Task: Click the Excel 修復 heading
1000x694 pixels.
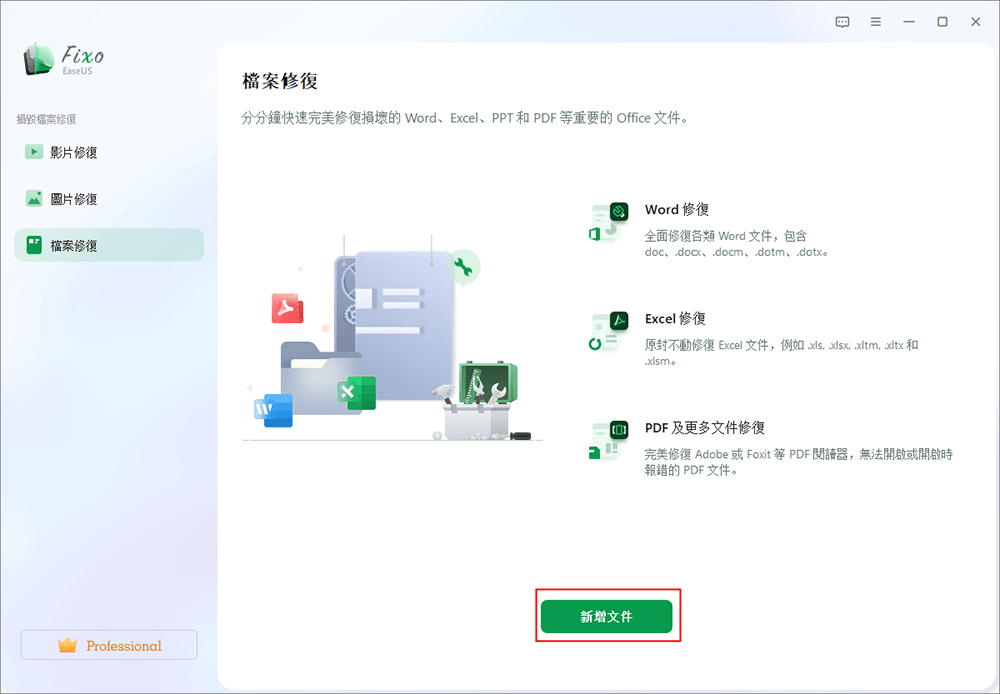Action: coord(675,318)
